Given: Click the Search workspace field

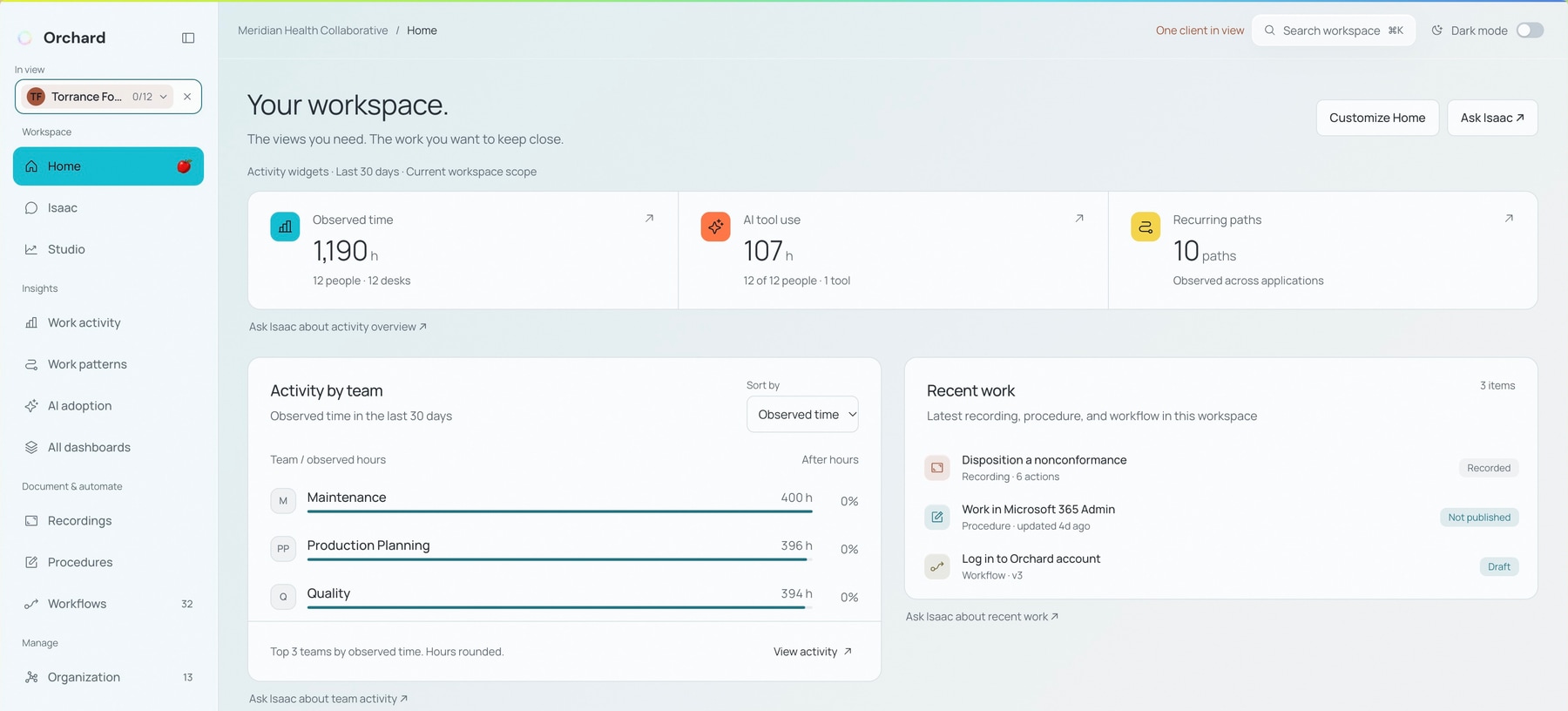Looking at the screenshot, I should (x=1334, y=30).
